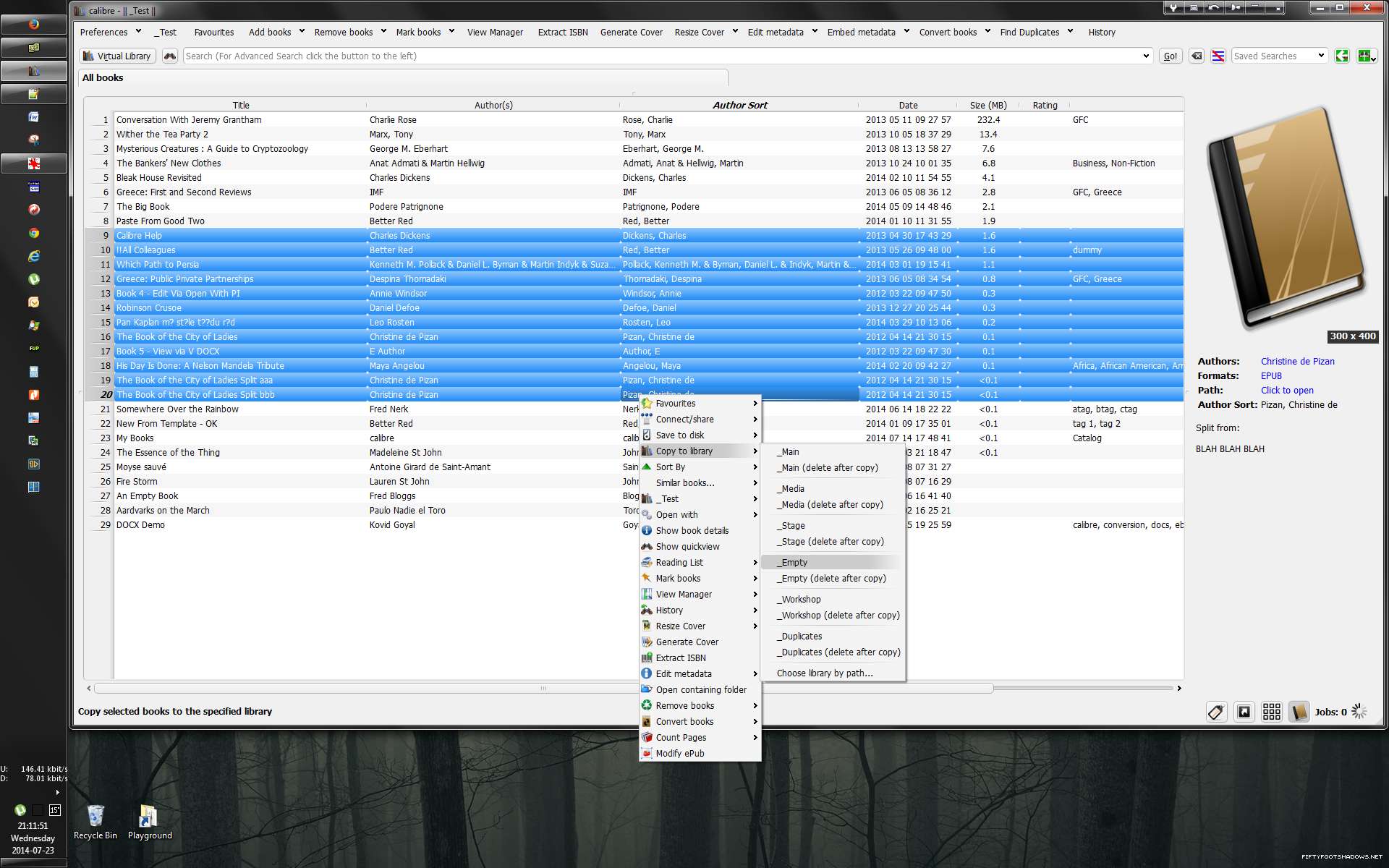Open the Virtual Library button
Image resolution: width=1389 pixels, height=868 pixels.
tap(117, 56)
